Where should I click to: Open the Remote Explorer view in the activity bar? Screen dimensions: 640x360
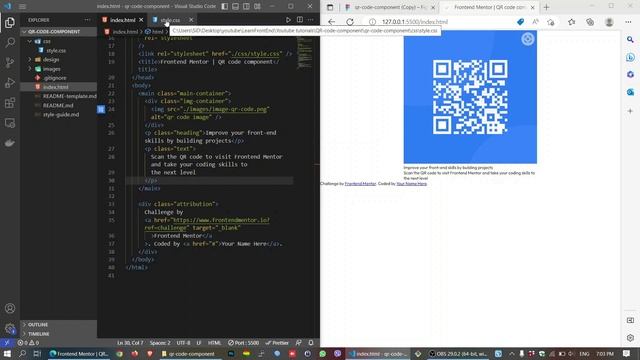coord(10,123)
